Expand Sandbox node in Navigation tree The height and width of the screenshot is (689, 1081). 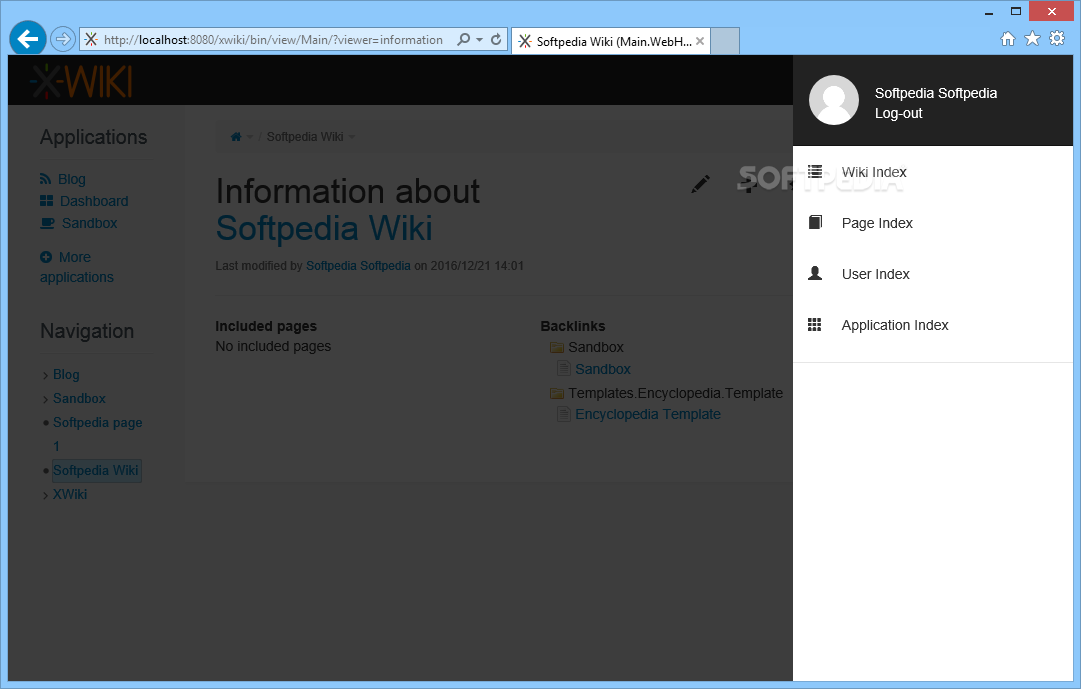46,399
